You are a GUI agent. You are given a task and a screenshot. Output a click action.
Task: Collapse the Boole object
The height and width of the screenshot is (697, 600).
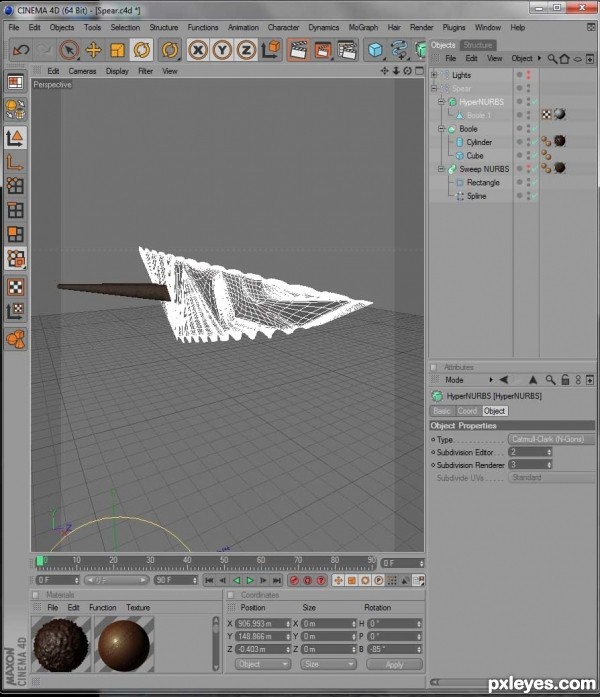pos(441,129)
